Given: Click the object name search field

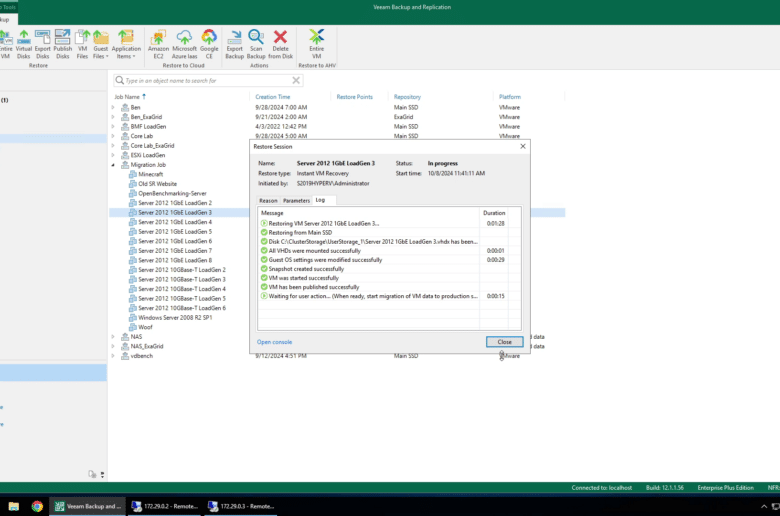Looking at the screenshot, I should (x=207, y=81).
